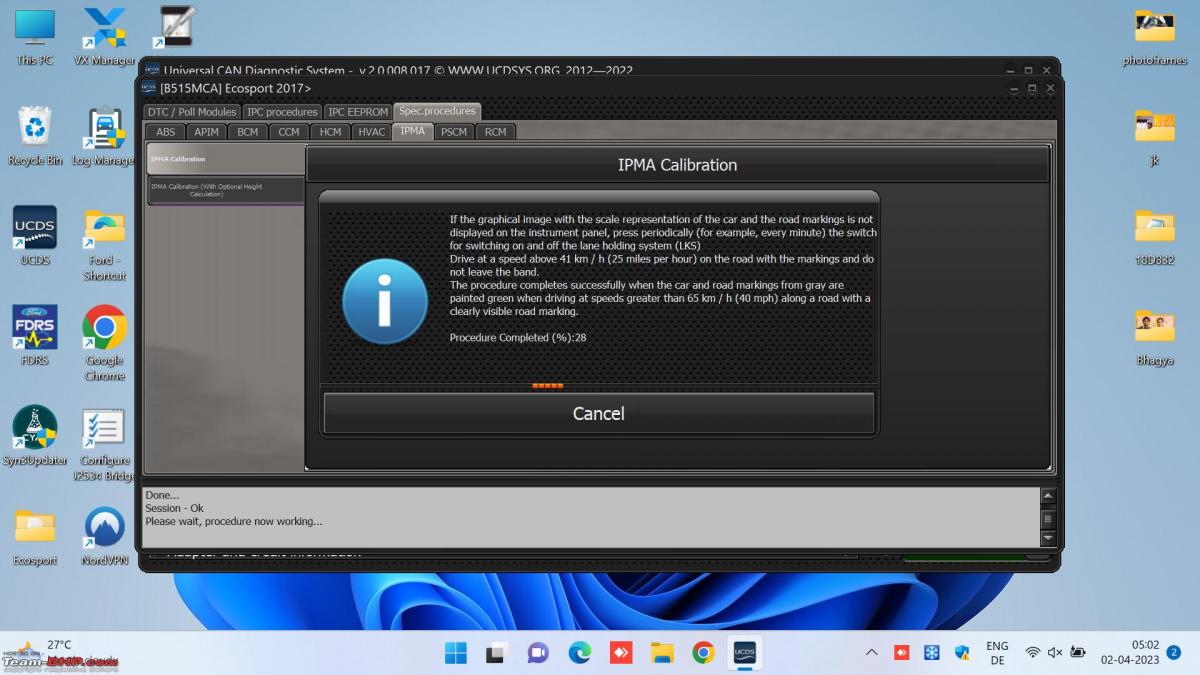
Task: Click 'Session - Ok' log line
Action: click(174, 508)
